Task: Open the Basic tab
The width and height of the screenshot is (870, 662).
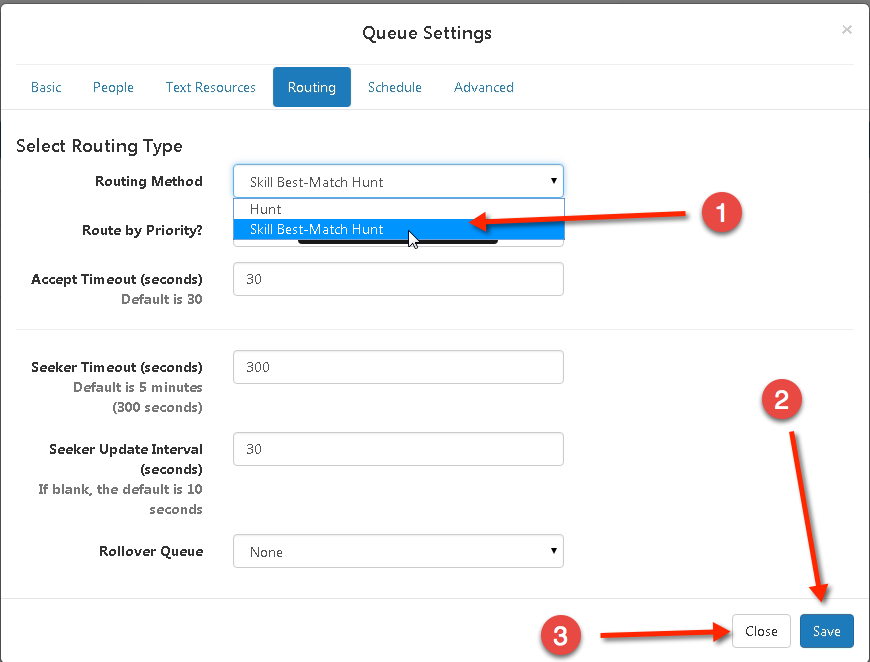Action: [46, 87]
